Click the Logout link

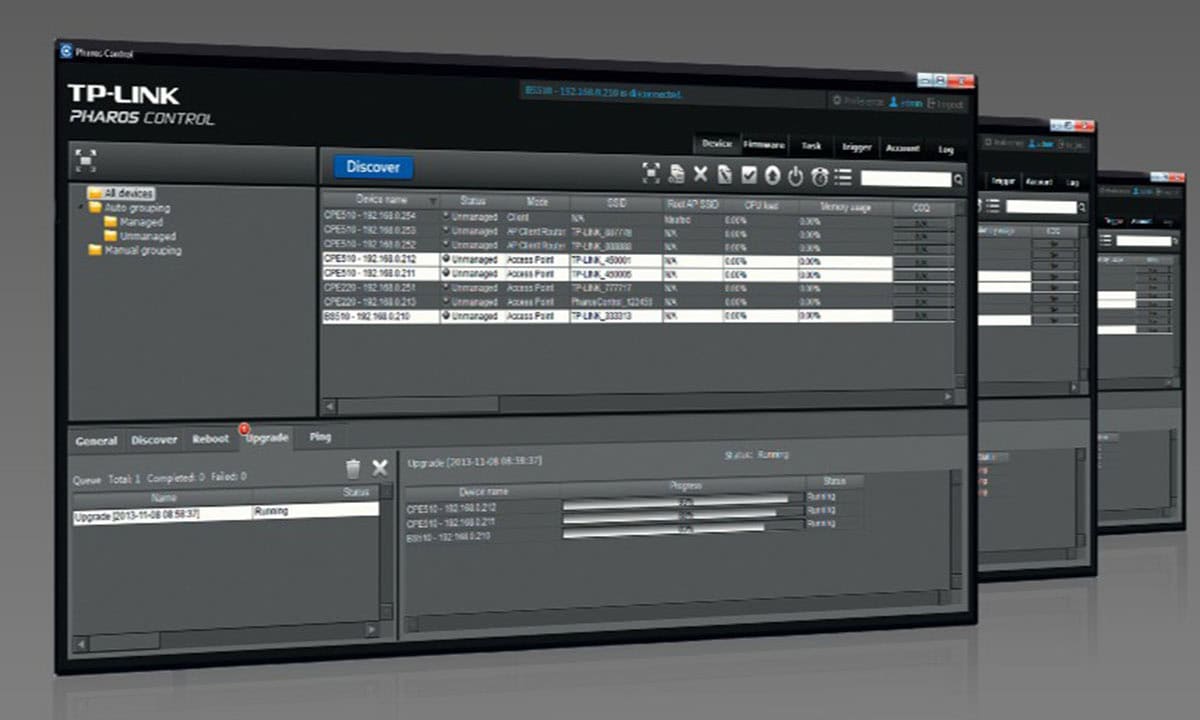coord(946,103)
